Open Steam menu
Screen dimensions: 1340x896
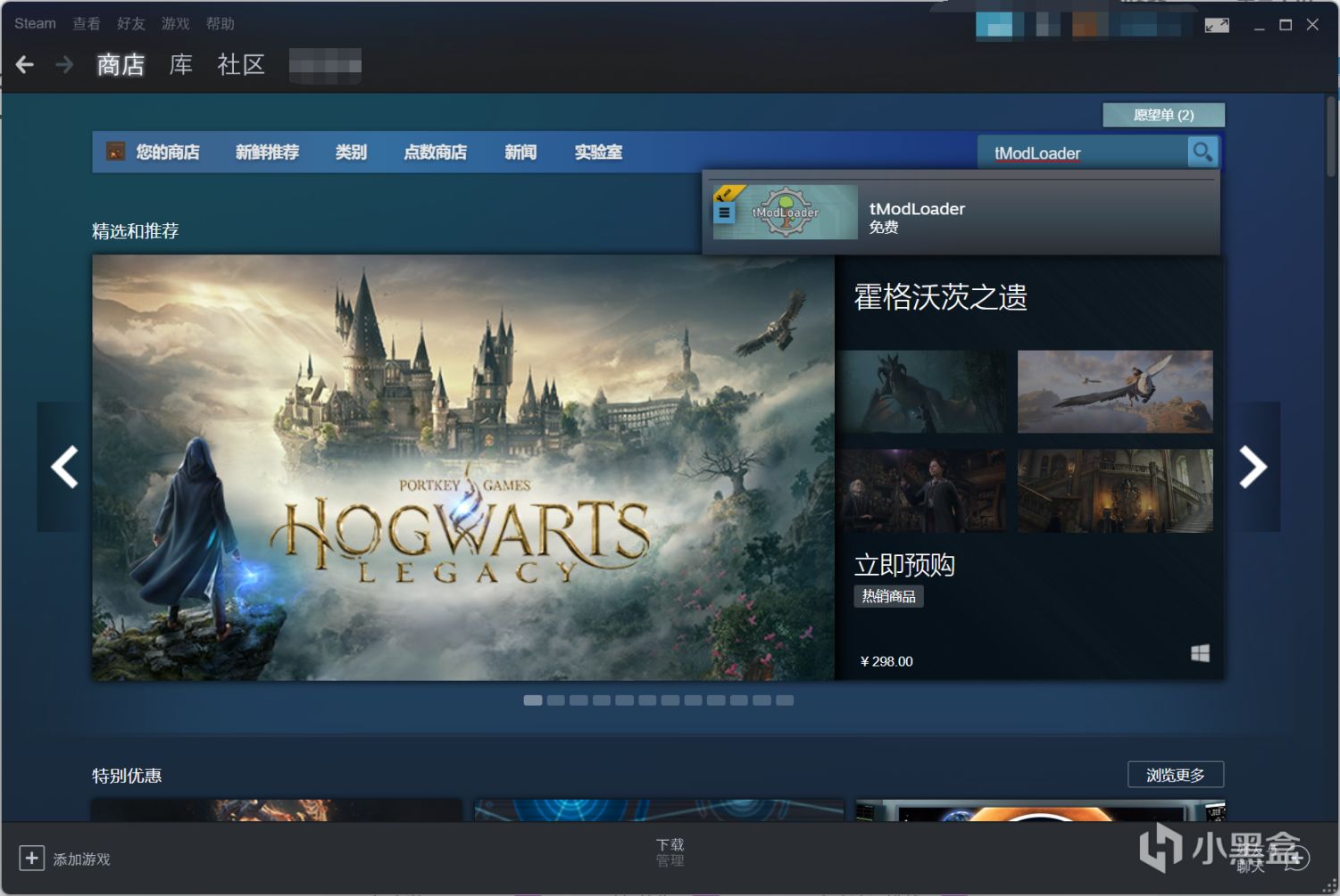[x=35, y=23]
